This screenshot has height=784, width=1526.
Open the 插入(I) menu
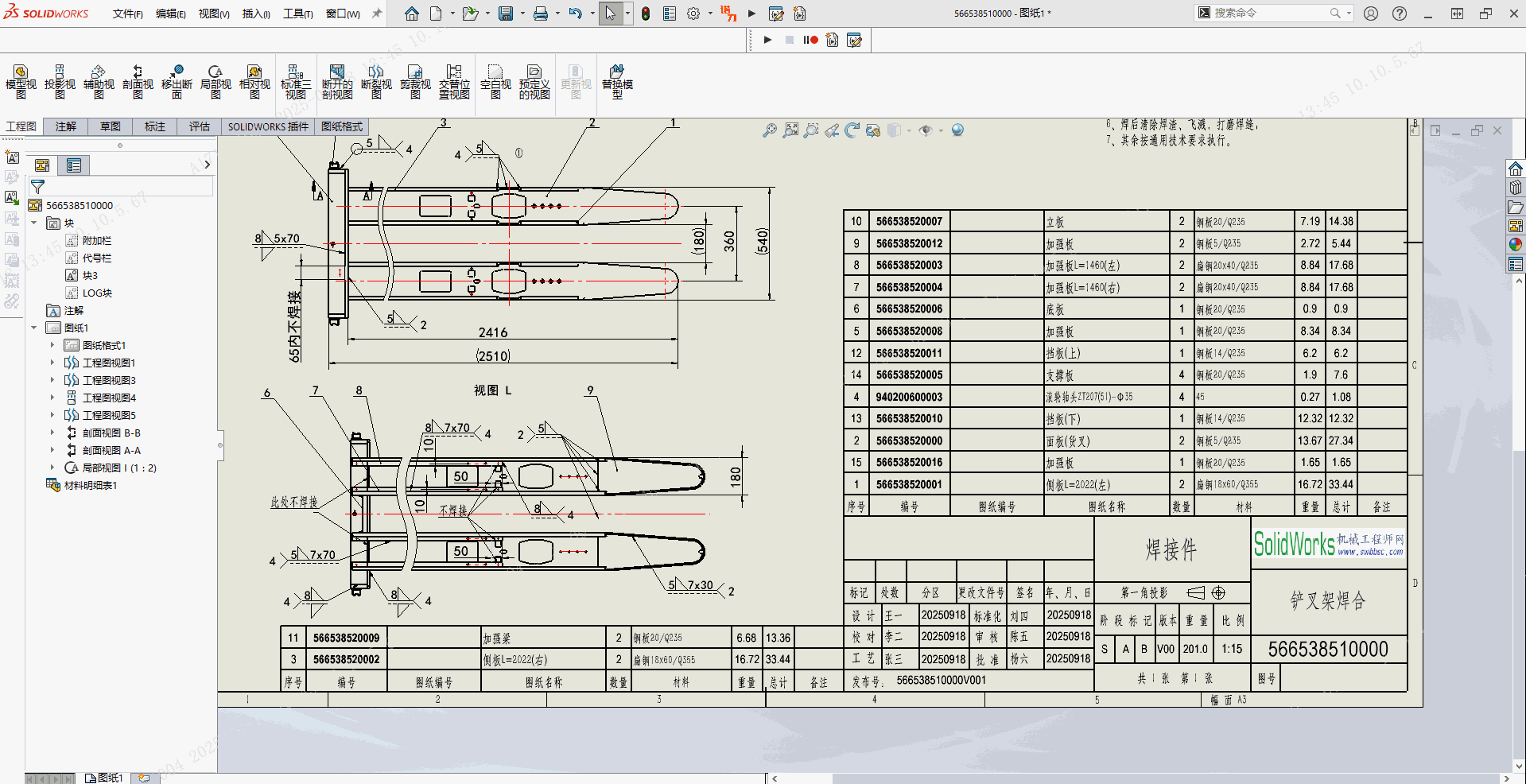coord(256,14)
